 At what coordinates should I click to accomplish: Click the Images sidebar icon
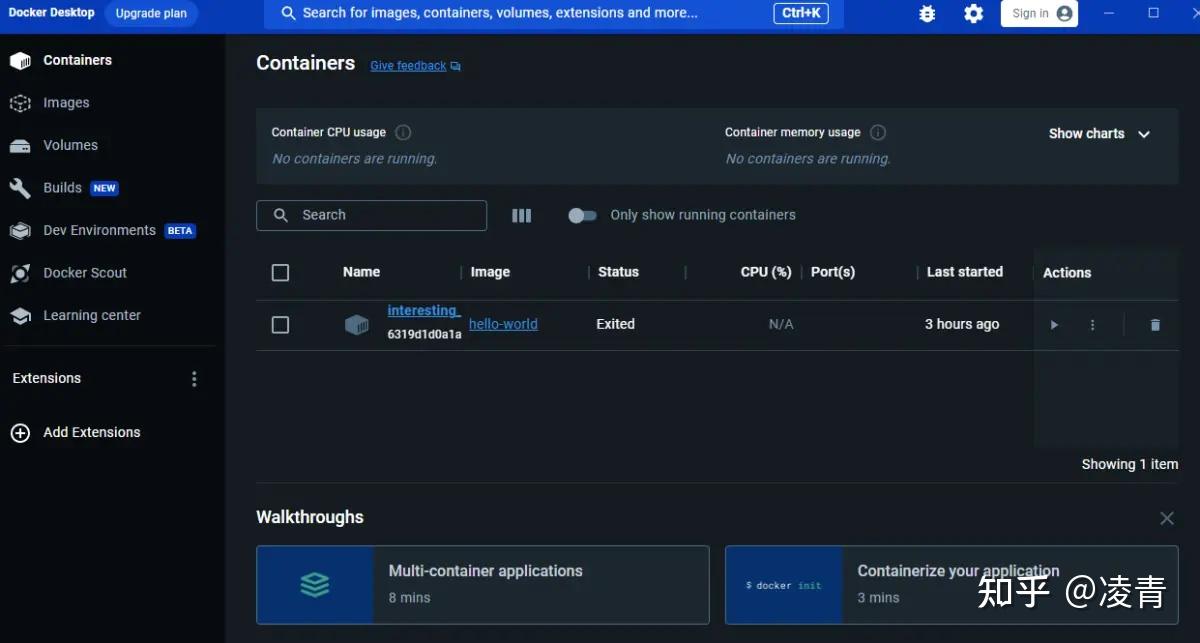(x=20, y=103)
